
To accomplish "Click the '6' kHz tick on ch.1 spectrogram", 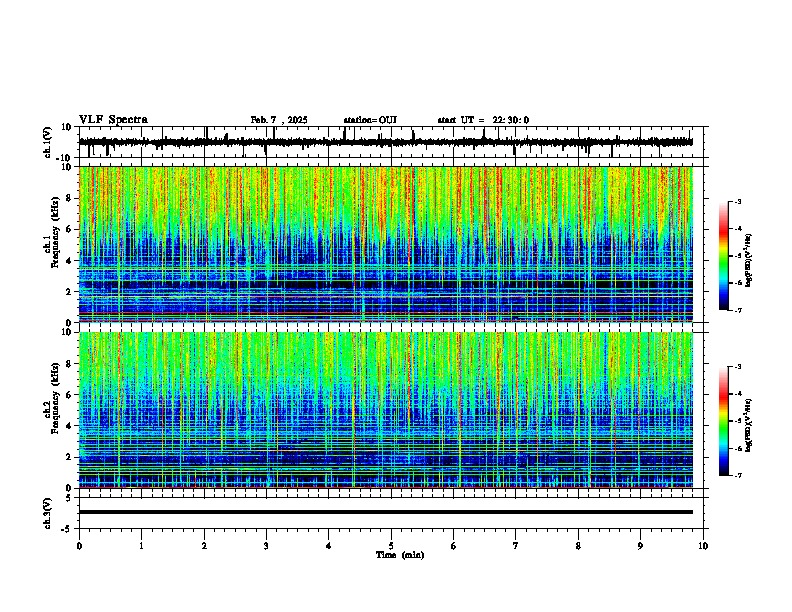I will (70, 229).
